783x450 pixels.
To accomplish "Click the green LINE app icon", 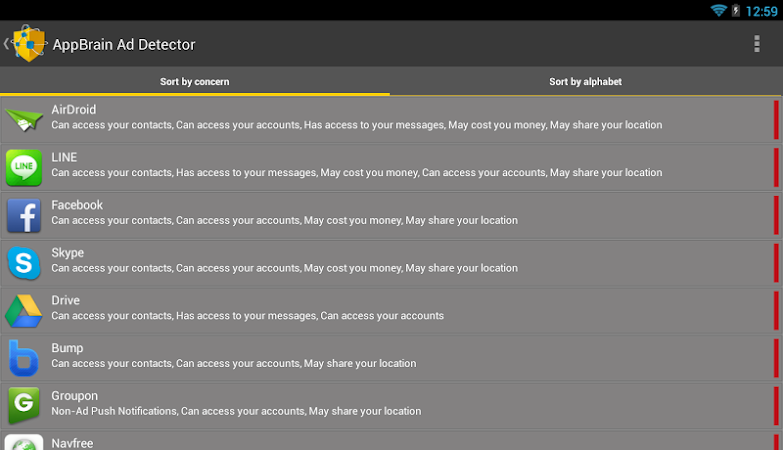I will (24, 167).
